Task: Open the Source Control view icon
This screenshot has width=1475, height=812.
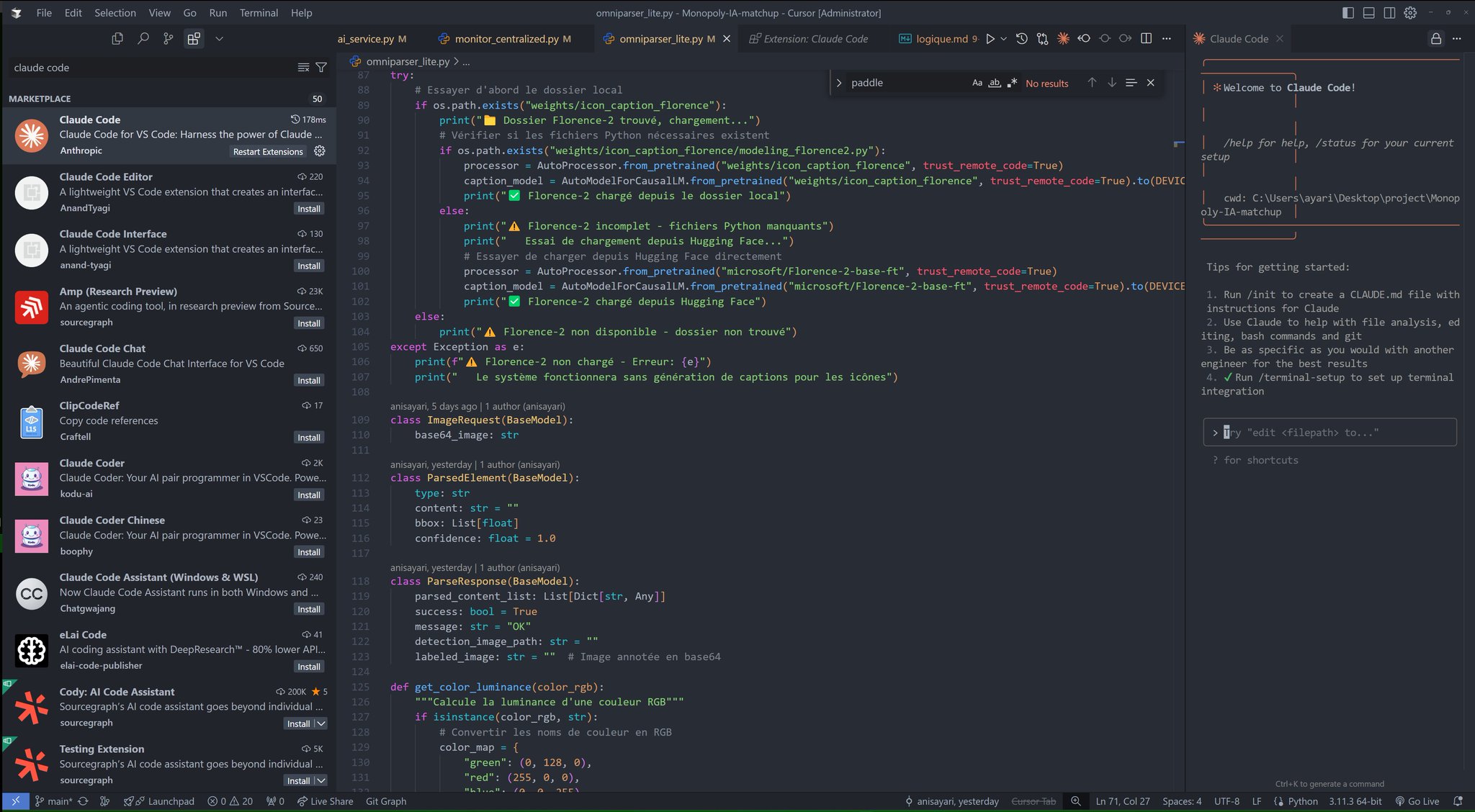Action: (169, 39)
